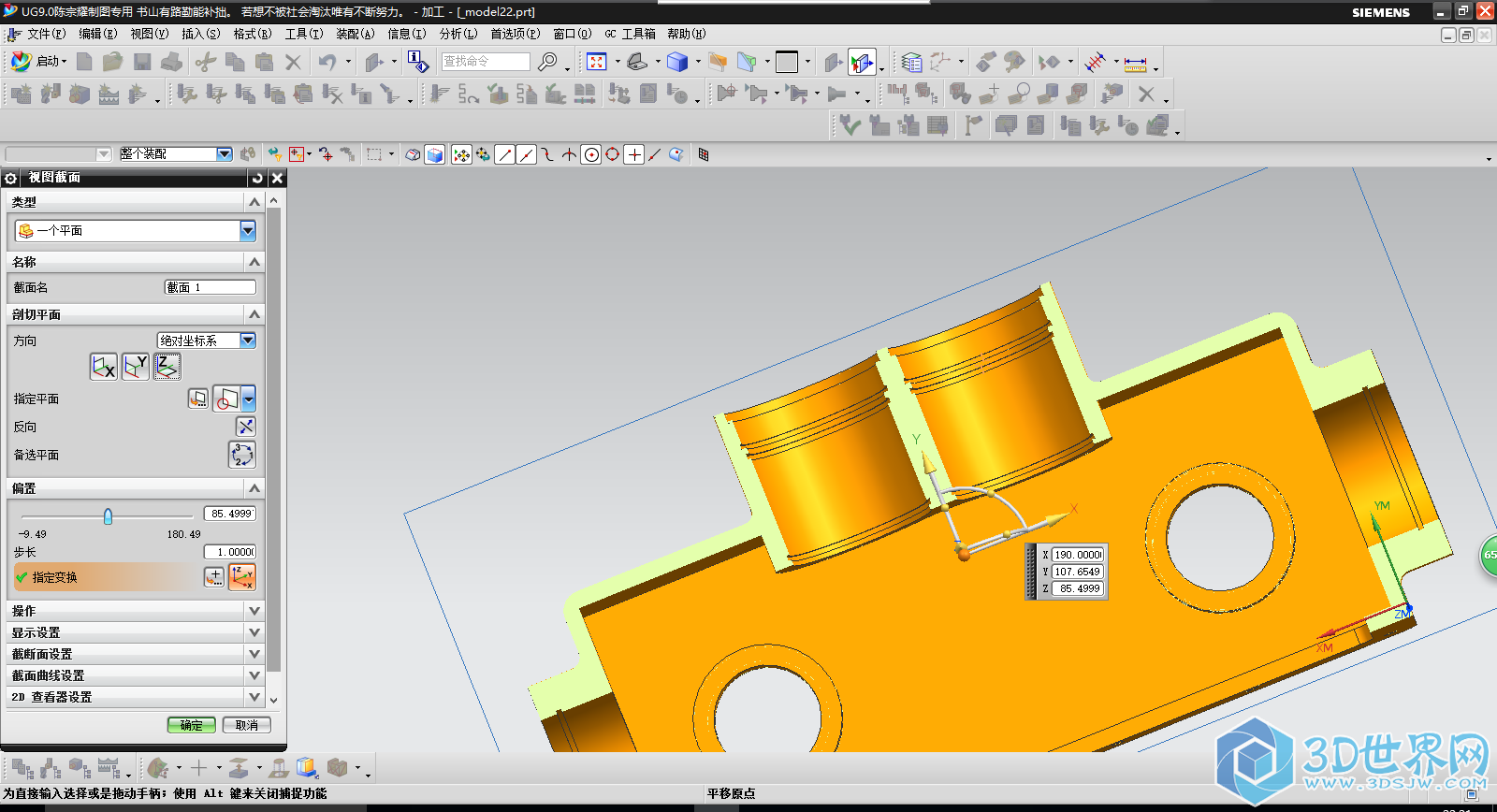Open the 分析(L) menu
Screen dimensions: 1497x812
458,34
